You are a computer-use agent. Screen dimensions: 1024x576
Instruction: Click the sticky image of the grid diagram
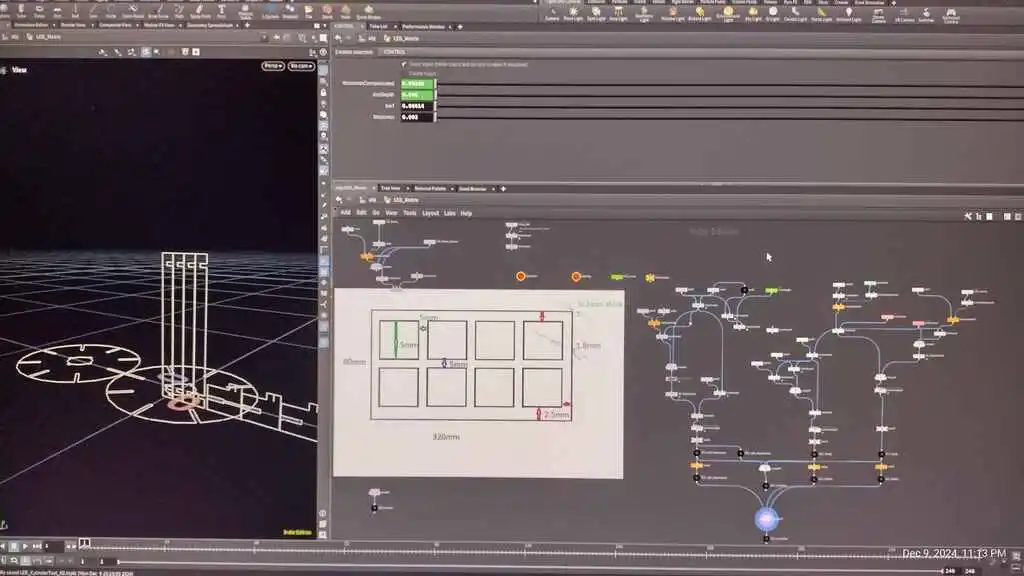click(478, 384)
